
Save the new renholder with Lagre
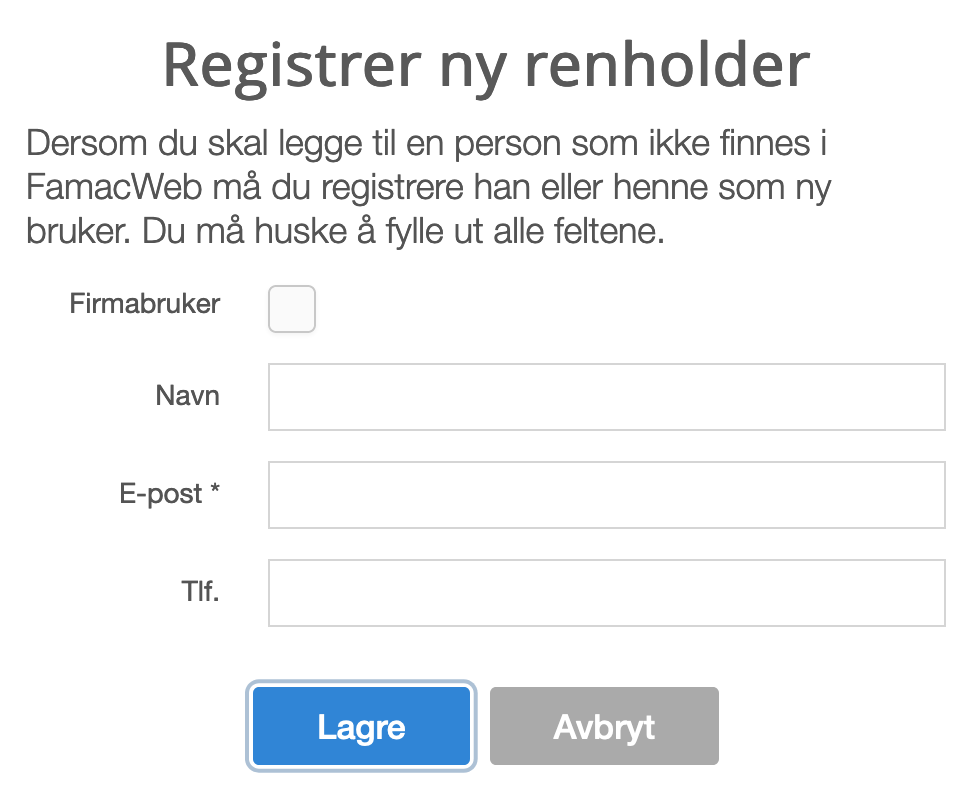[361, 726]
